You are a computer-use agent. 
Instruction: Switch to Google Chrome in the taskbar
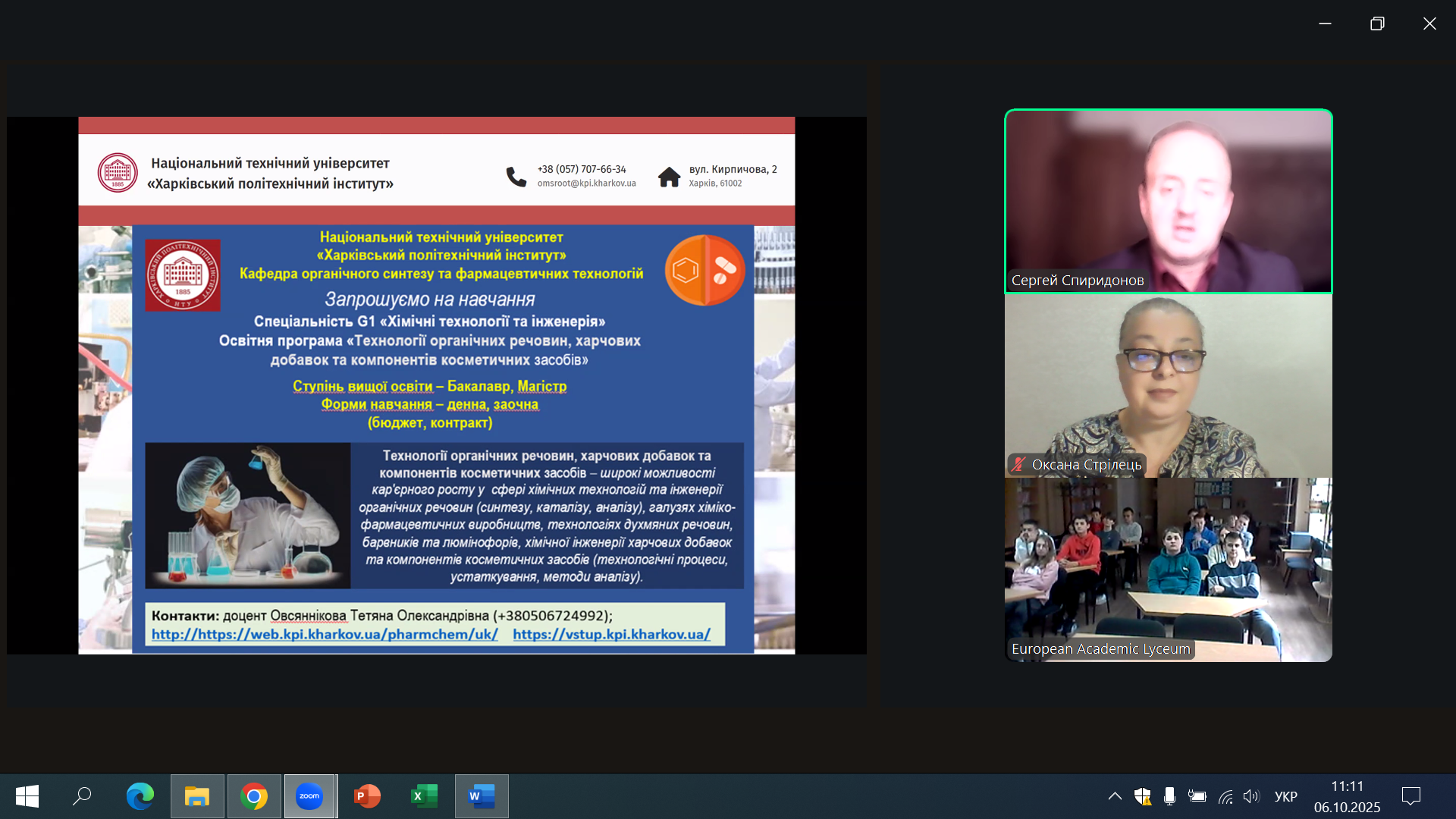pos(254,796)
